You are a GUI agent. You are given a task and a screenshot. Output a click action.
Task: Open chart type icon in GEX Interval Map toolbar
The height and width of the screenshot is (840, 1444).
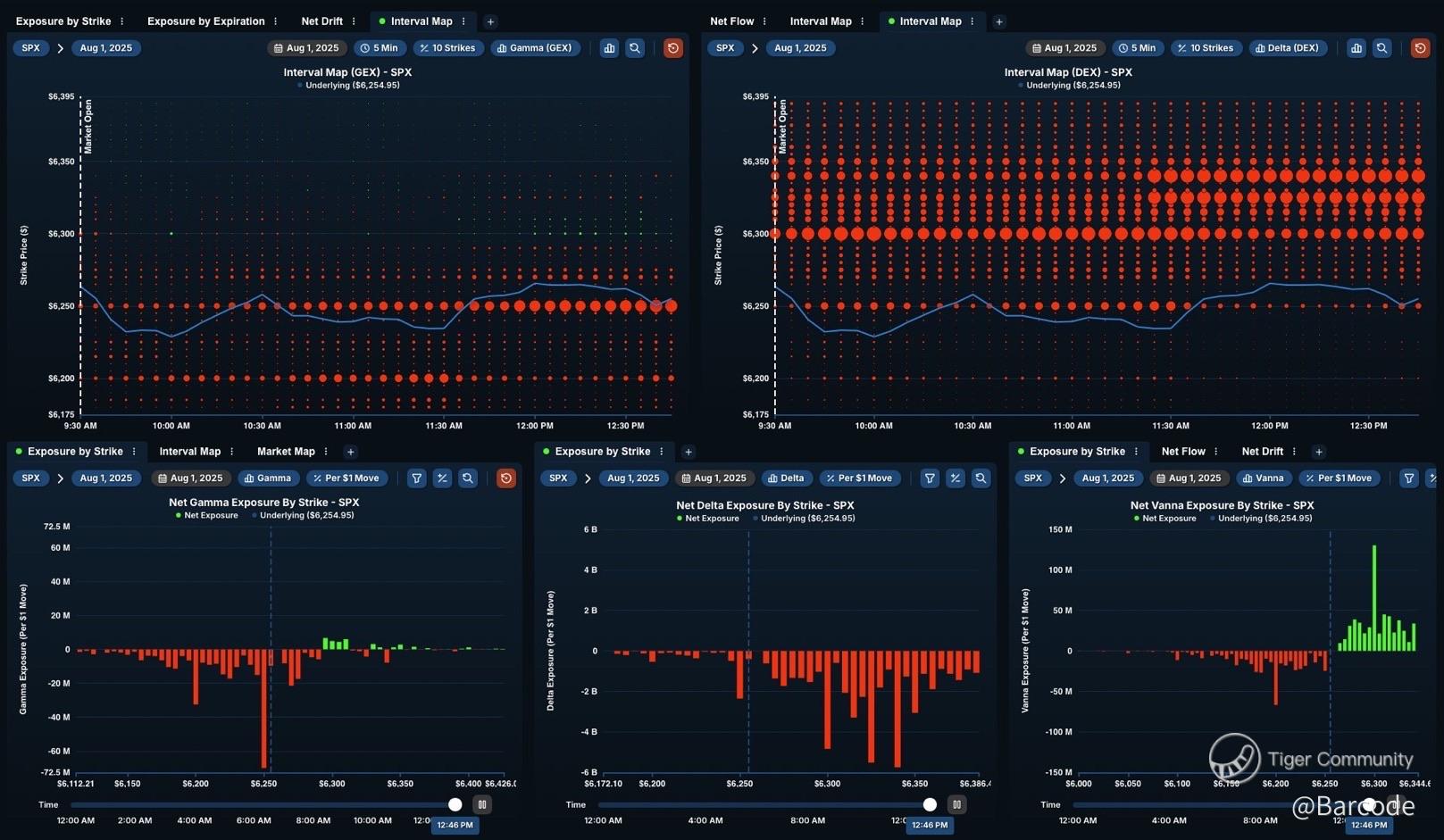pyautogui.click(x=609, y=48)
